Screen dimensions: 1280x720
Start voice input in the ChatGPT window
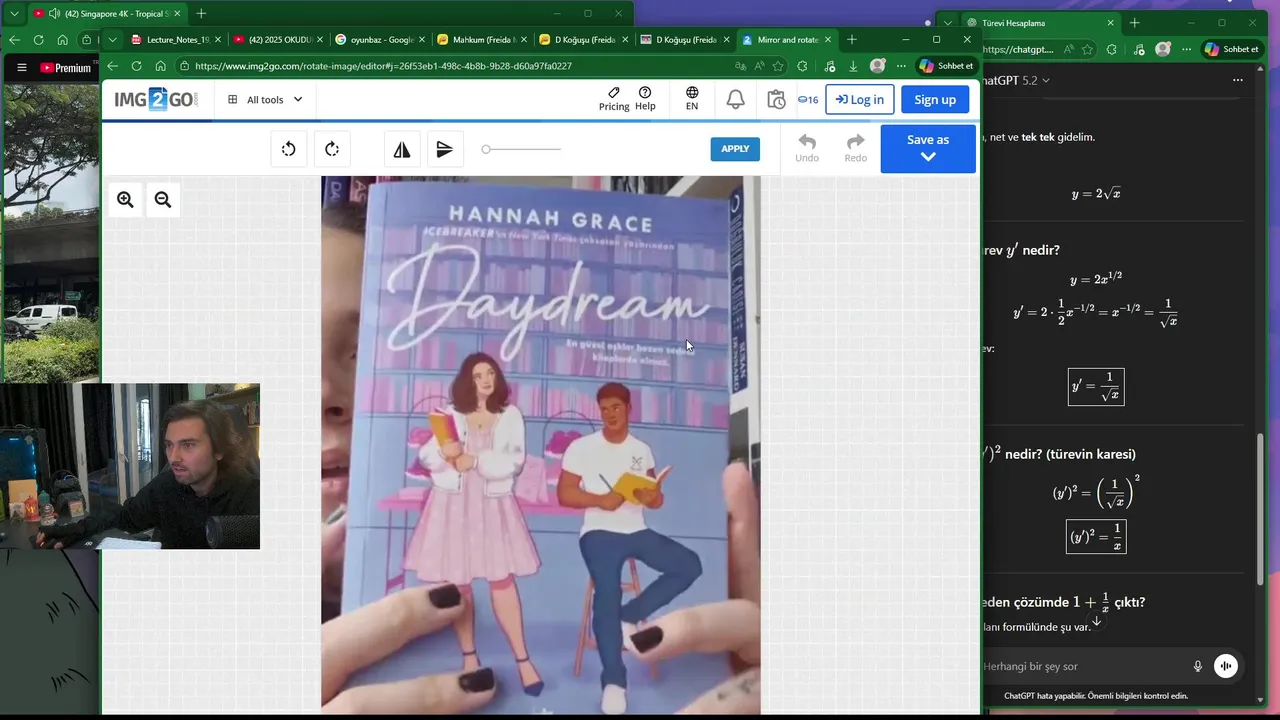(x=1198, y=666)
